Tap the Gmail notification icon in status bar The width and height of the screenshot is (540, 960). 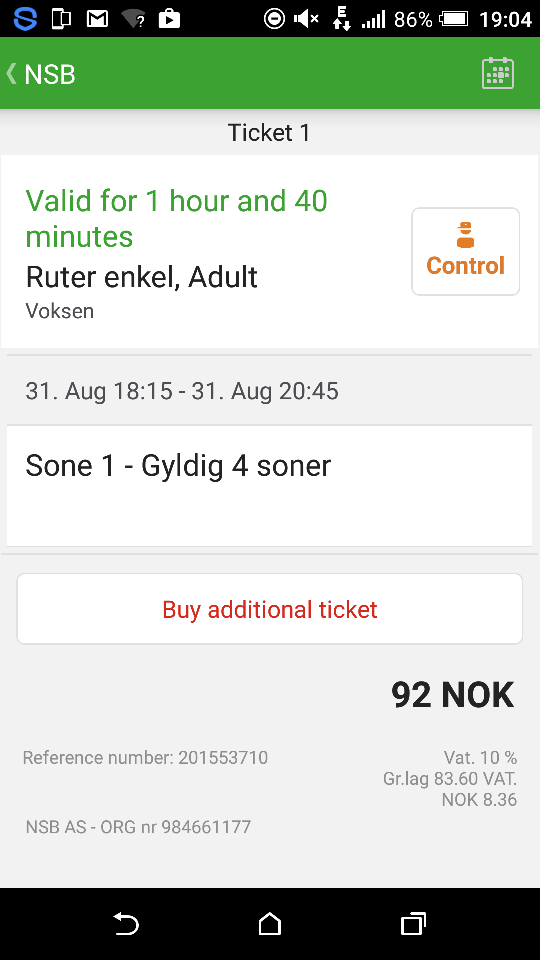tap(97, 19)
